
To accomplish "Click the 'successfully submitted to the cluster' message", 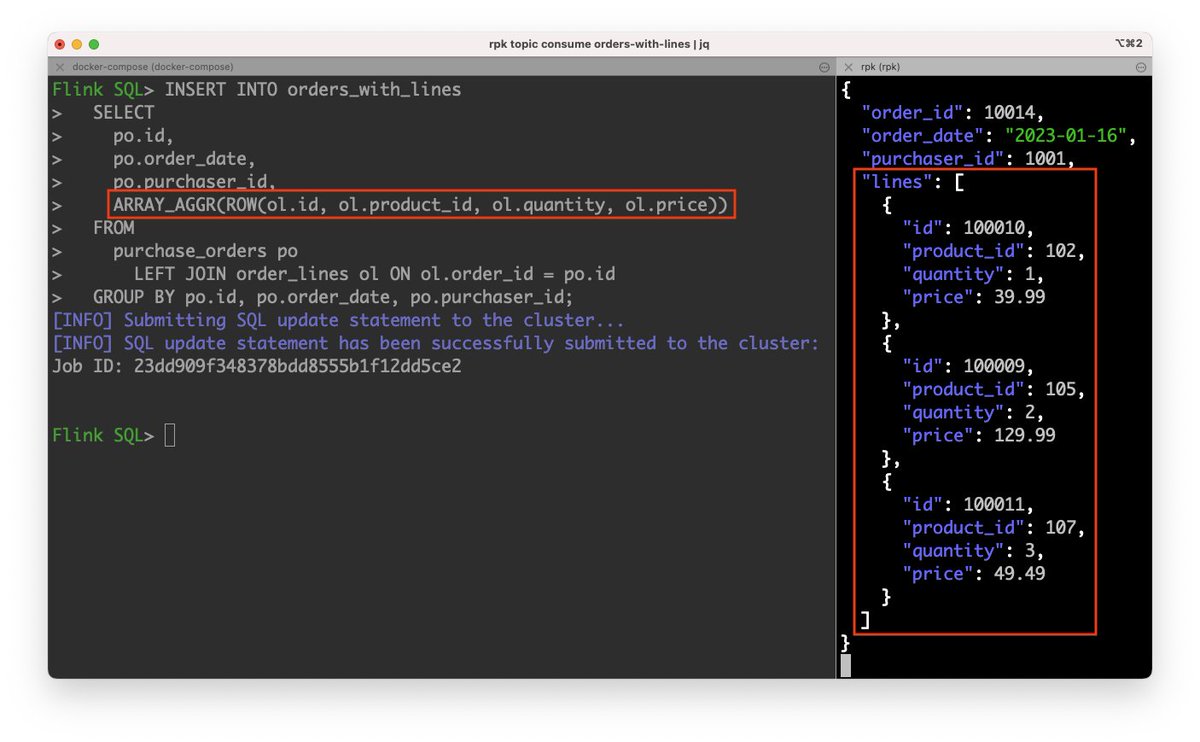I will pyautogui.click(x=436, y=343).
